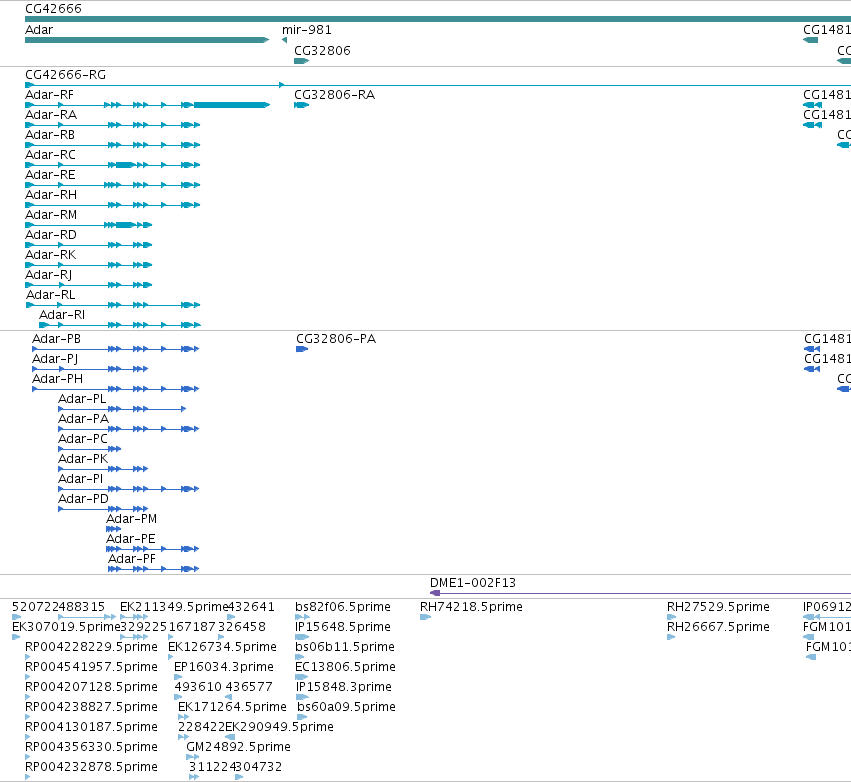The image size is (851, 782).
Task: Select the Adar-PK protein feature
Action: [103, 469]
